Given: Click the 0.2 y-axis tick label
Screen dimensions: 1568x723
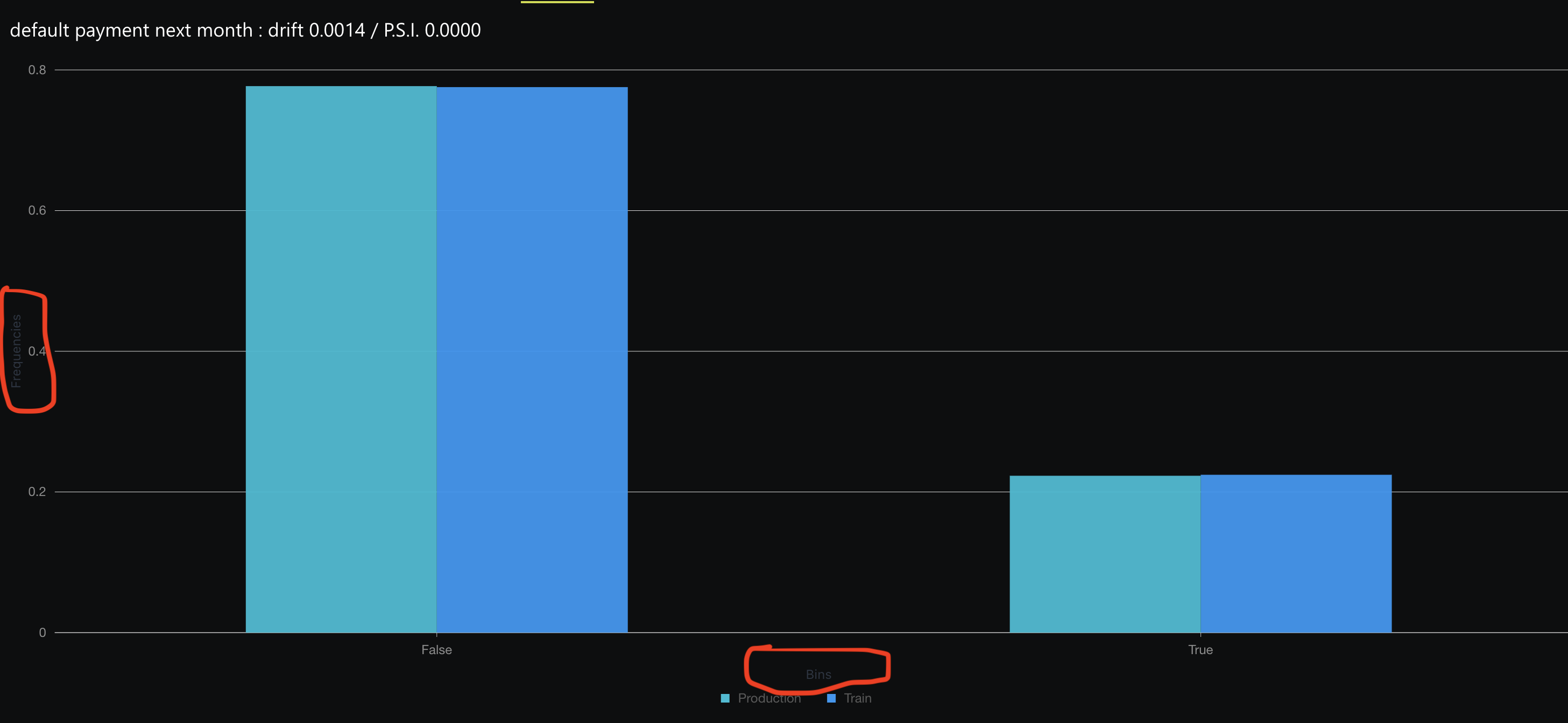Looking at the screenshot, I should coord(37,492).
